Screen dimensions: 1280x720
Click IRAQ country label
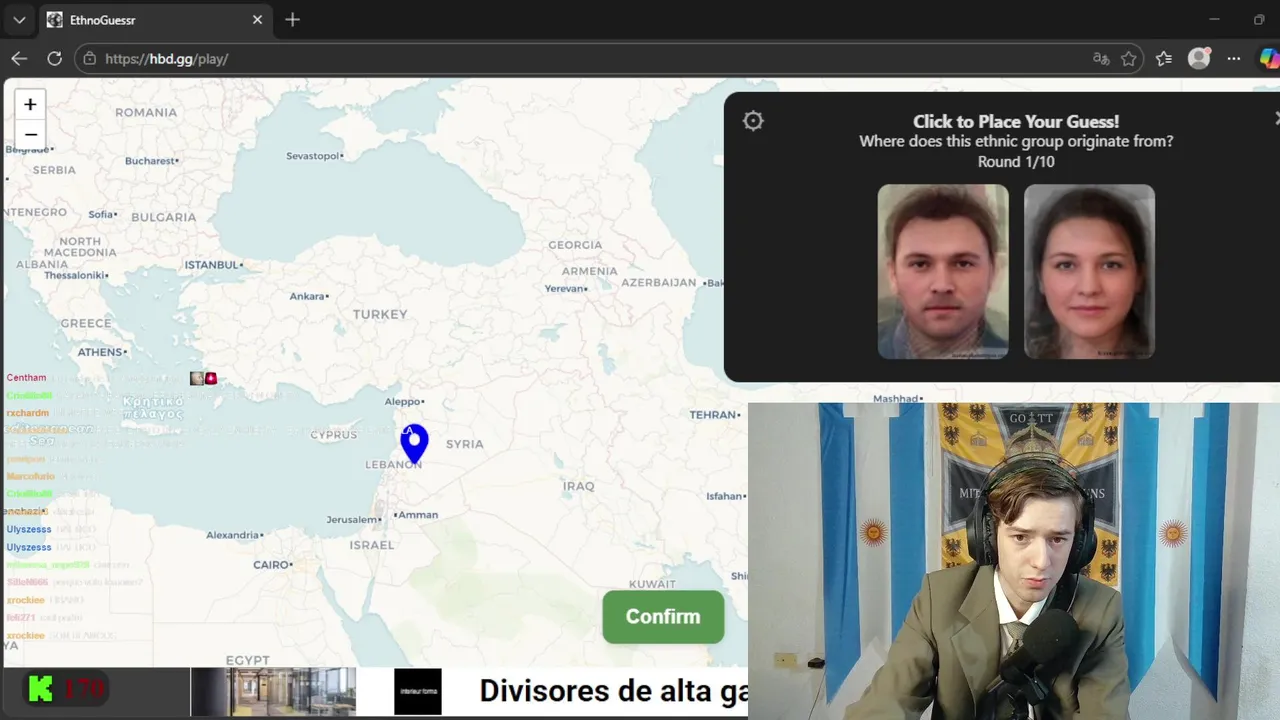pyautogui.click(x=578, y=486)
